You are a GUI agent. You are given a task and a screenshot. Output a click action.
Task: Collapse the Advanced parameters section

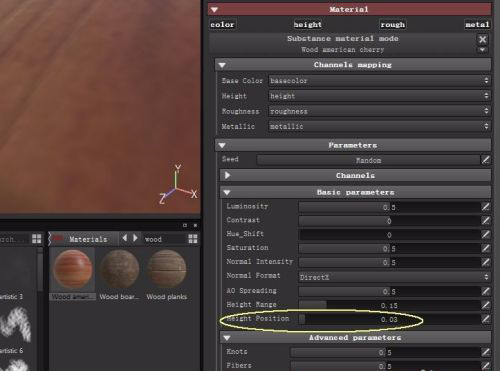(x=355, y=338)
